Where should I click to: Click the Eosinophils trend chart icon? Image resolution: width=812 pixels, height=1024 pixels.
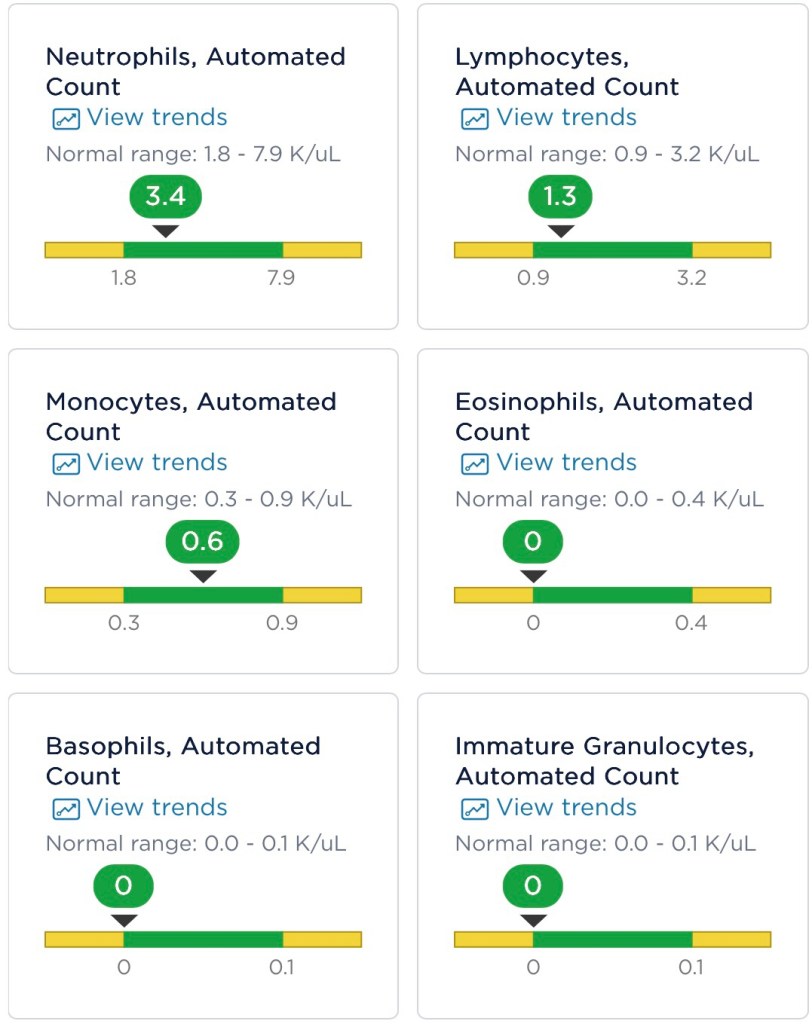click(x=474, y=464)
